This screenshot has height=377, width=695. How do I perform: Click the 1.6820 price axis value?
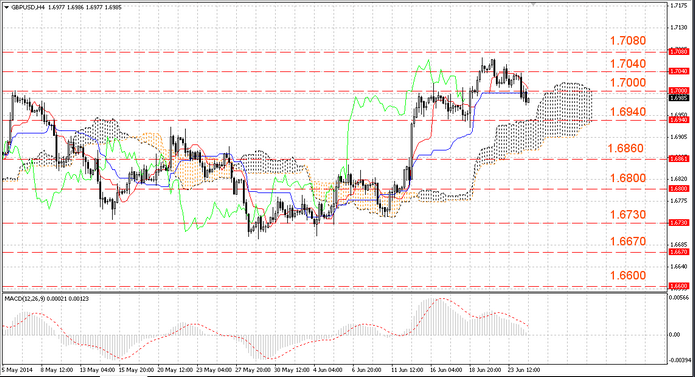pyautogui.click(x=679, y=179)
